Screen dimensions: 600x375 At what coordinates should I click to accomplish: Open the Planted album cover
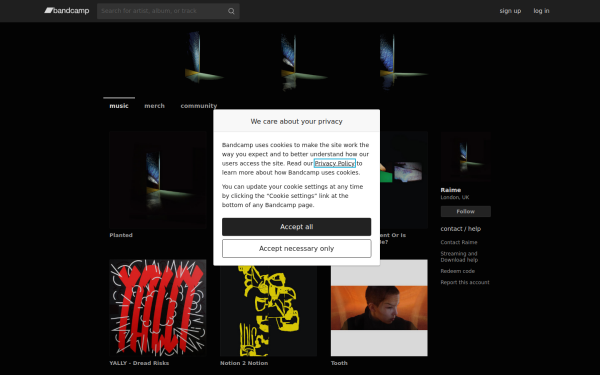pos(158,180)
